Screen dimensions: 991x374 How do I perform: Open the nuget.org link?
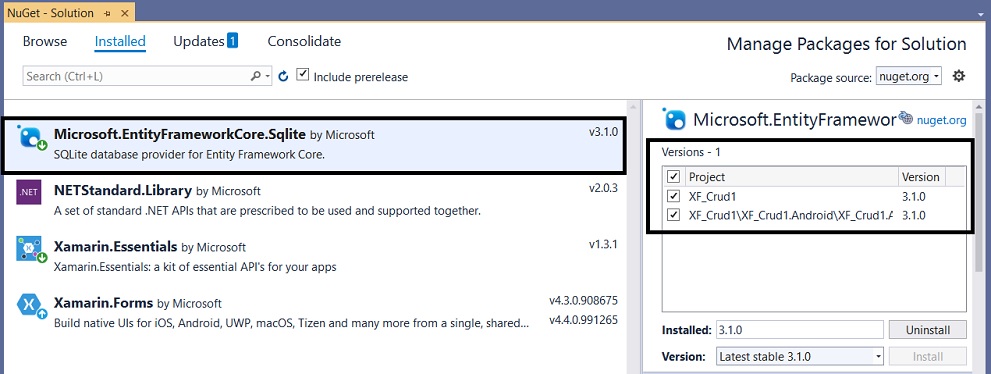[941, 120]
